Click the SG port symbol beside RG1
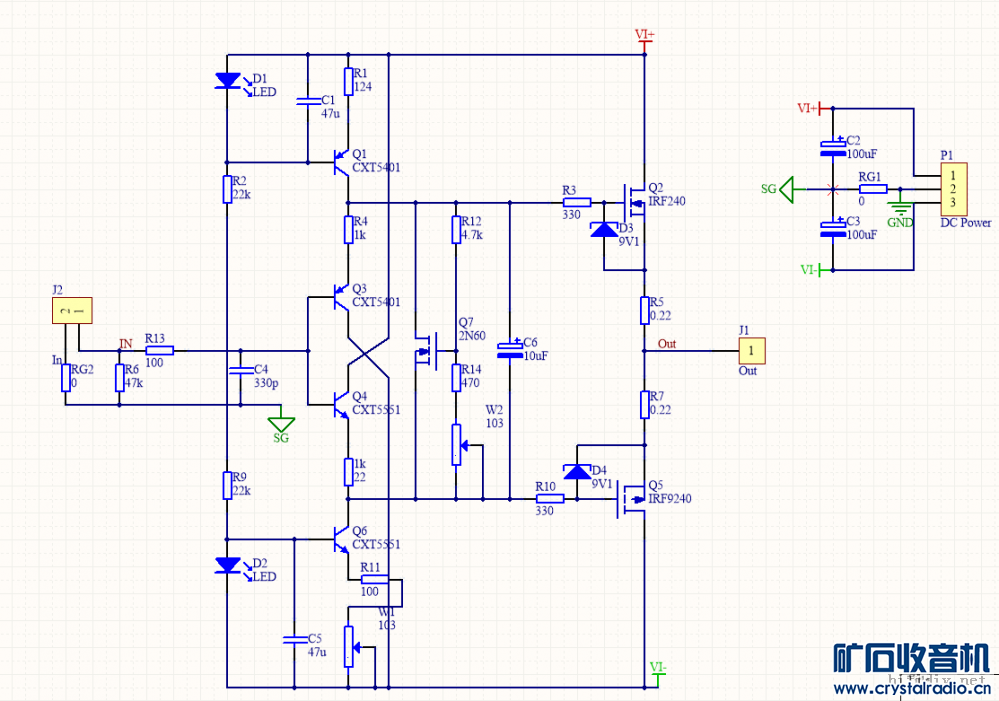 [786, 189]
